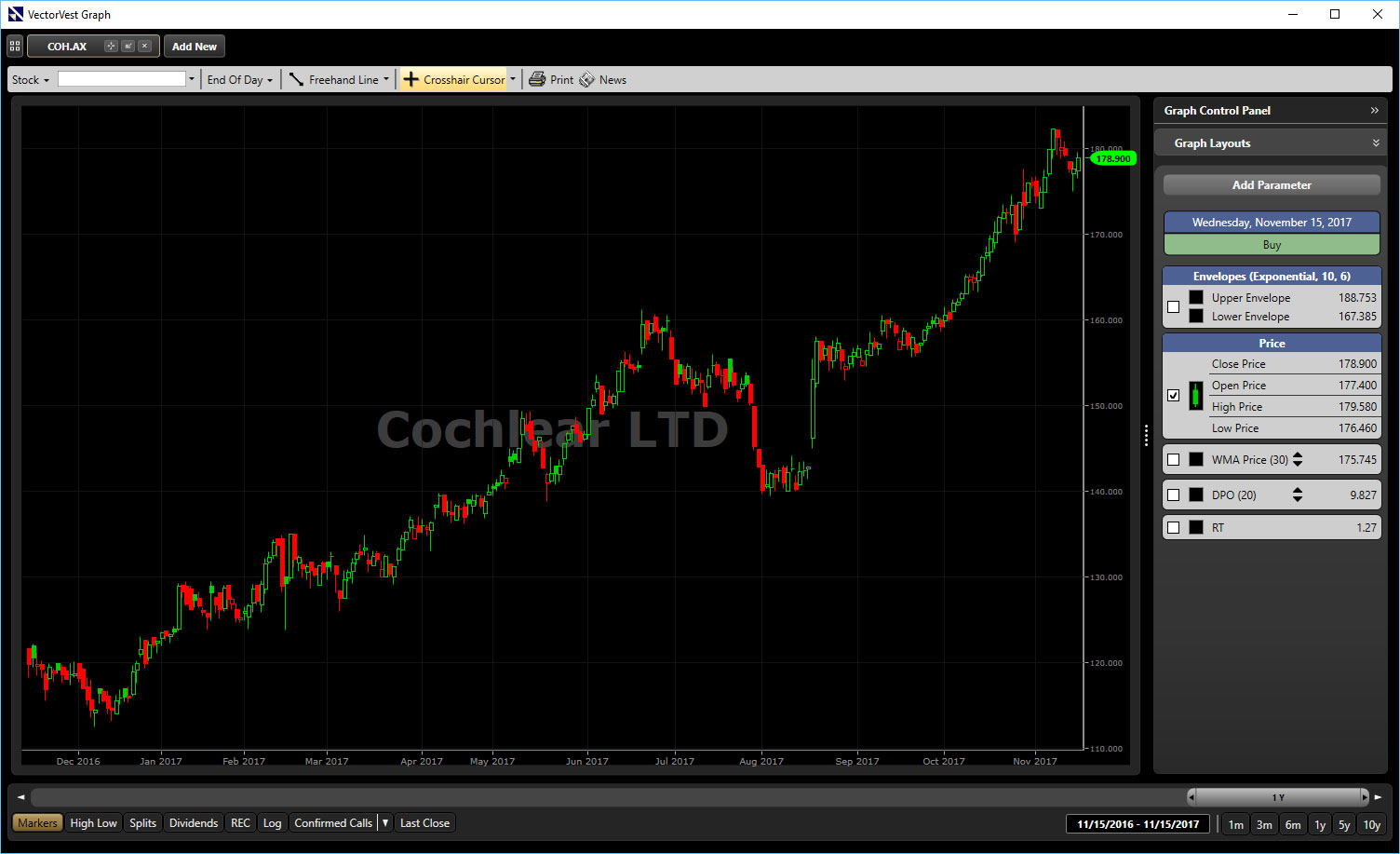Select the COH.AX chart tab

click(67, 46)
